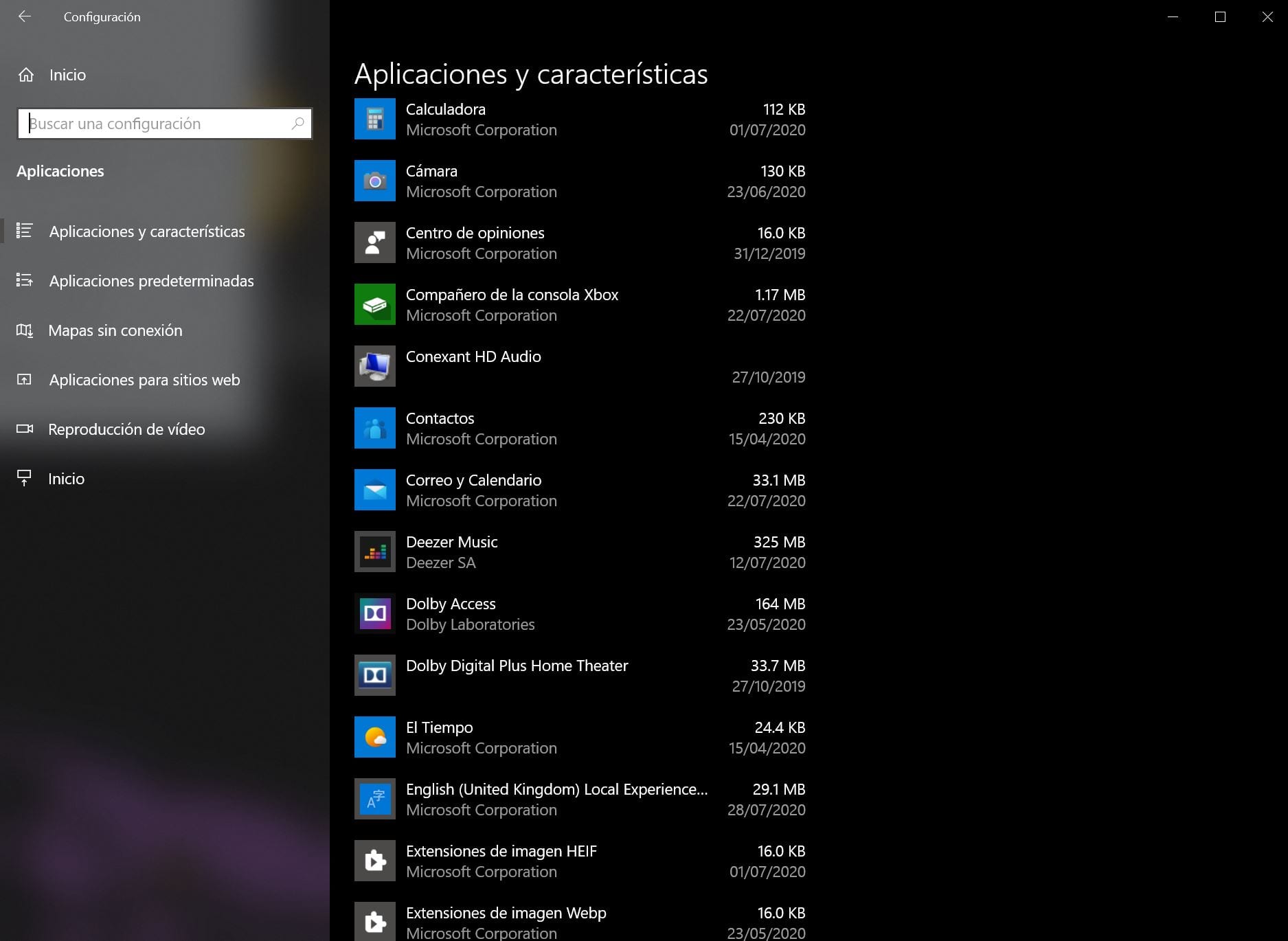This screenshot has height=941, width=1288.
Task: Click the Aplicaciones sidebar heading
Action: 60,171
